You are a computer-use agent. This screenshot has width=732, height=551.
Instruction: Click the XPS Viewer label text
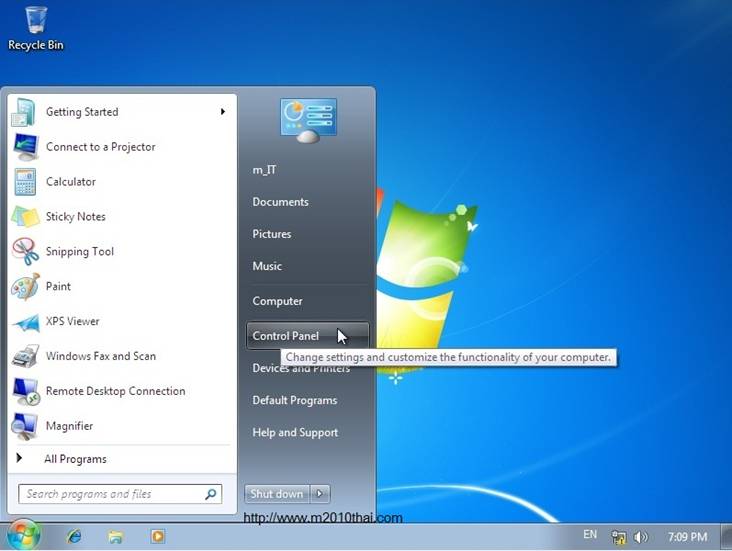click(x=72, y=321)
